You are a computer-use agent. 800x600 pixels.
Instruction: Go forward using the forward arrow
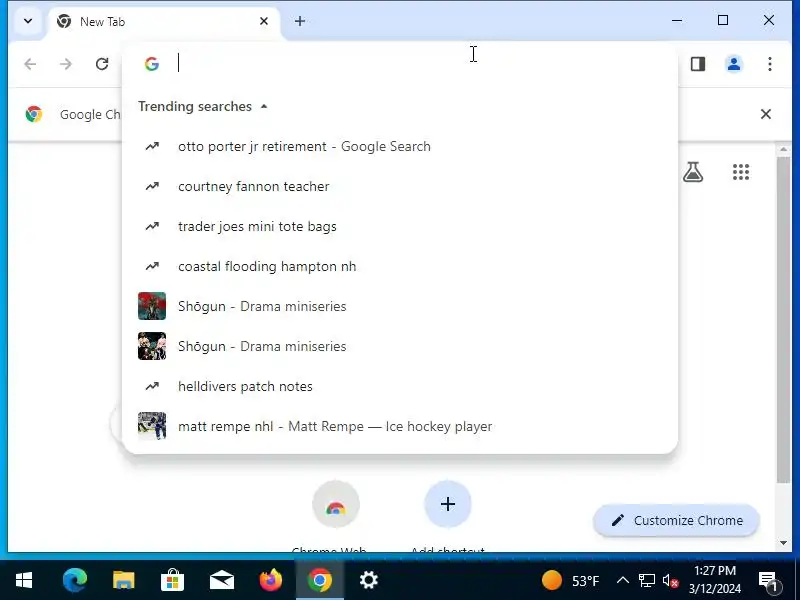[x=66, y=64]
